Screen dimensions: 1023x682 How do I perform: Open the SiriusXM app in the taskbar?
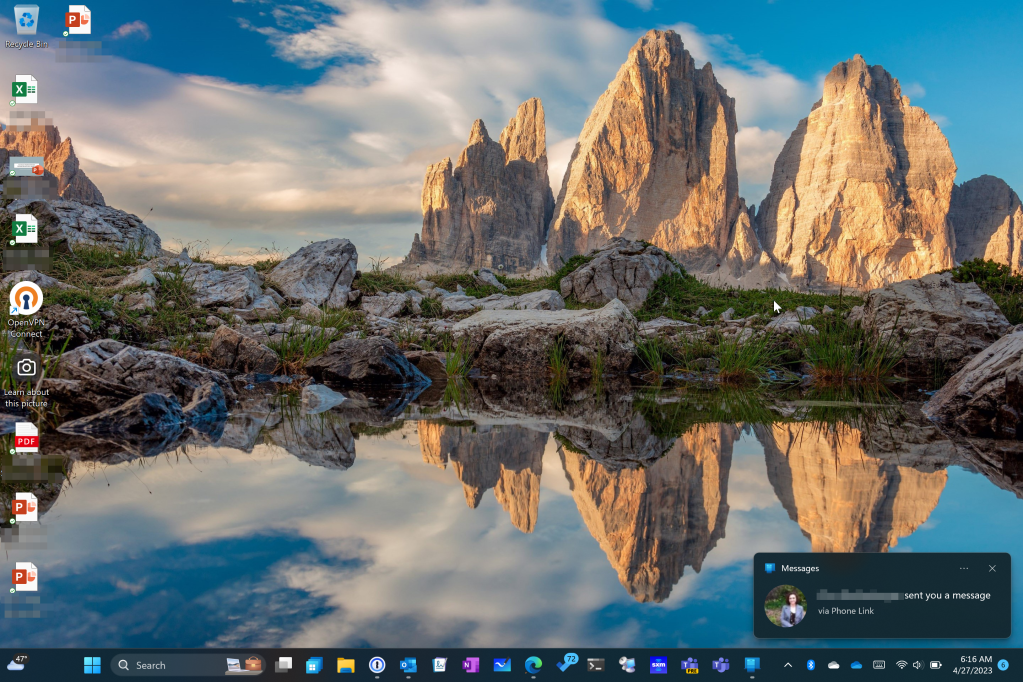[x=658, y=665]
